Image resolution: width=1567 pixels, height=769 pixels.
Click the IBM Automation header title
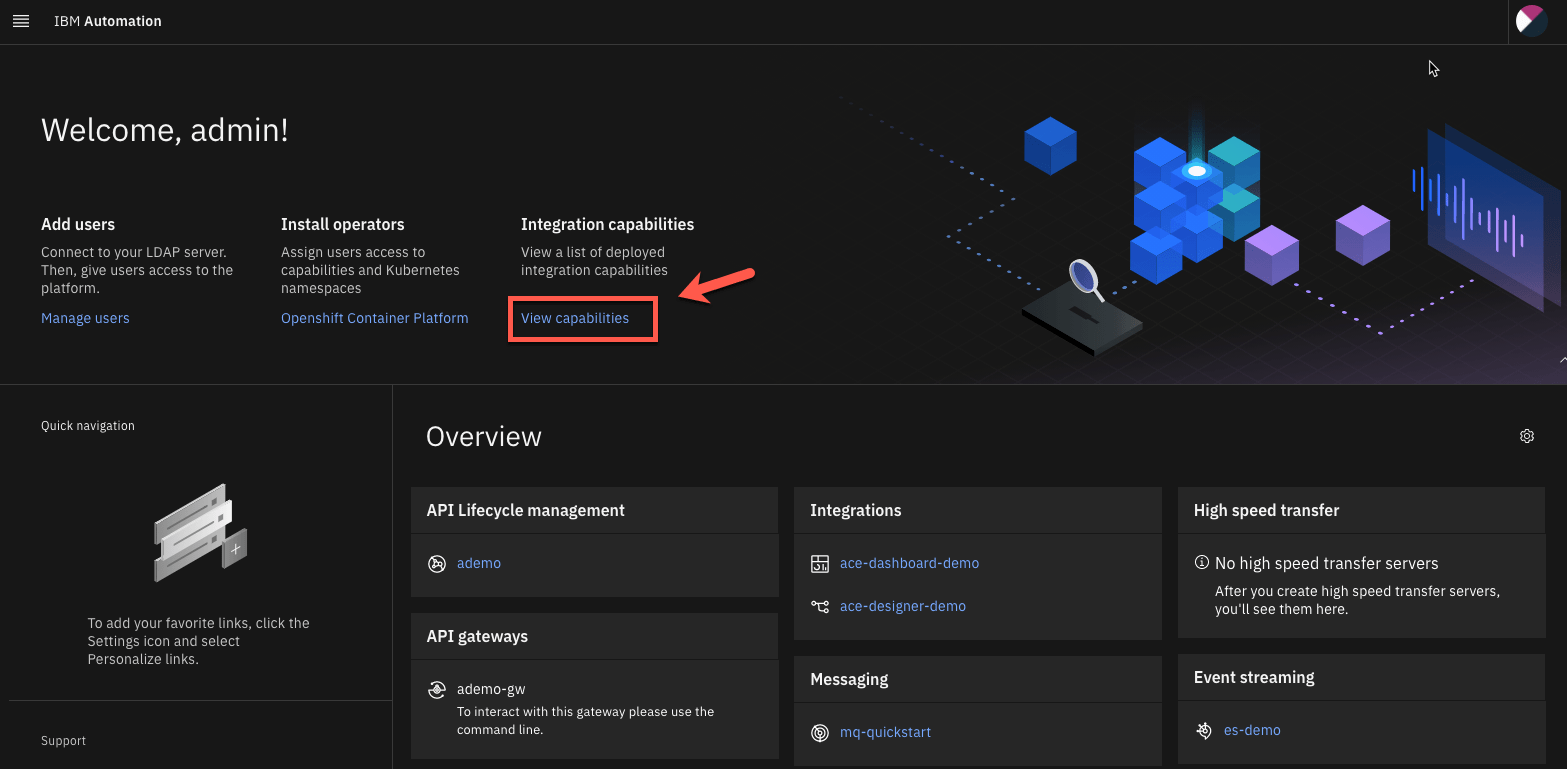(107, 20)
